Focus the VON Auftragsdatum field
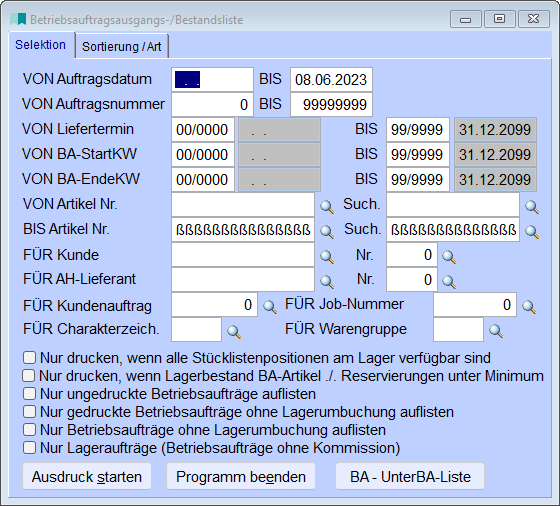The image size is (560, 506). [x=212, y=79]
